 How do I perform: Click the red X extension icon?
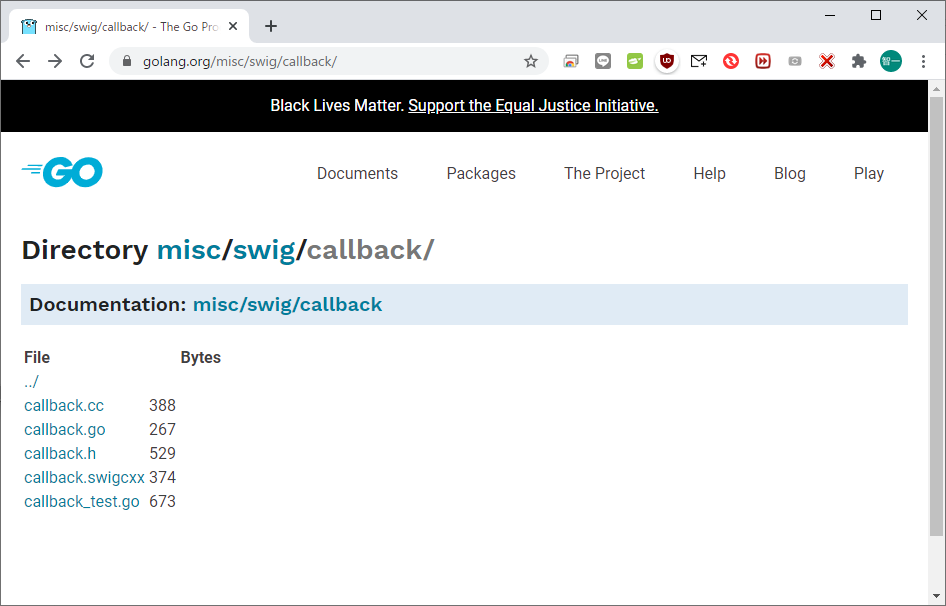coord(826,61)
